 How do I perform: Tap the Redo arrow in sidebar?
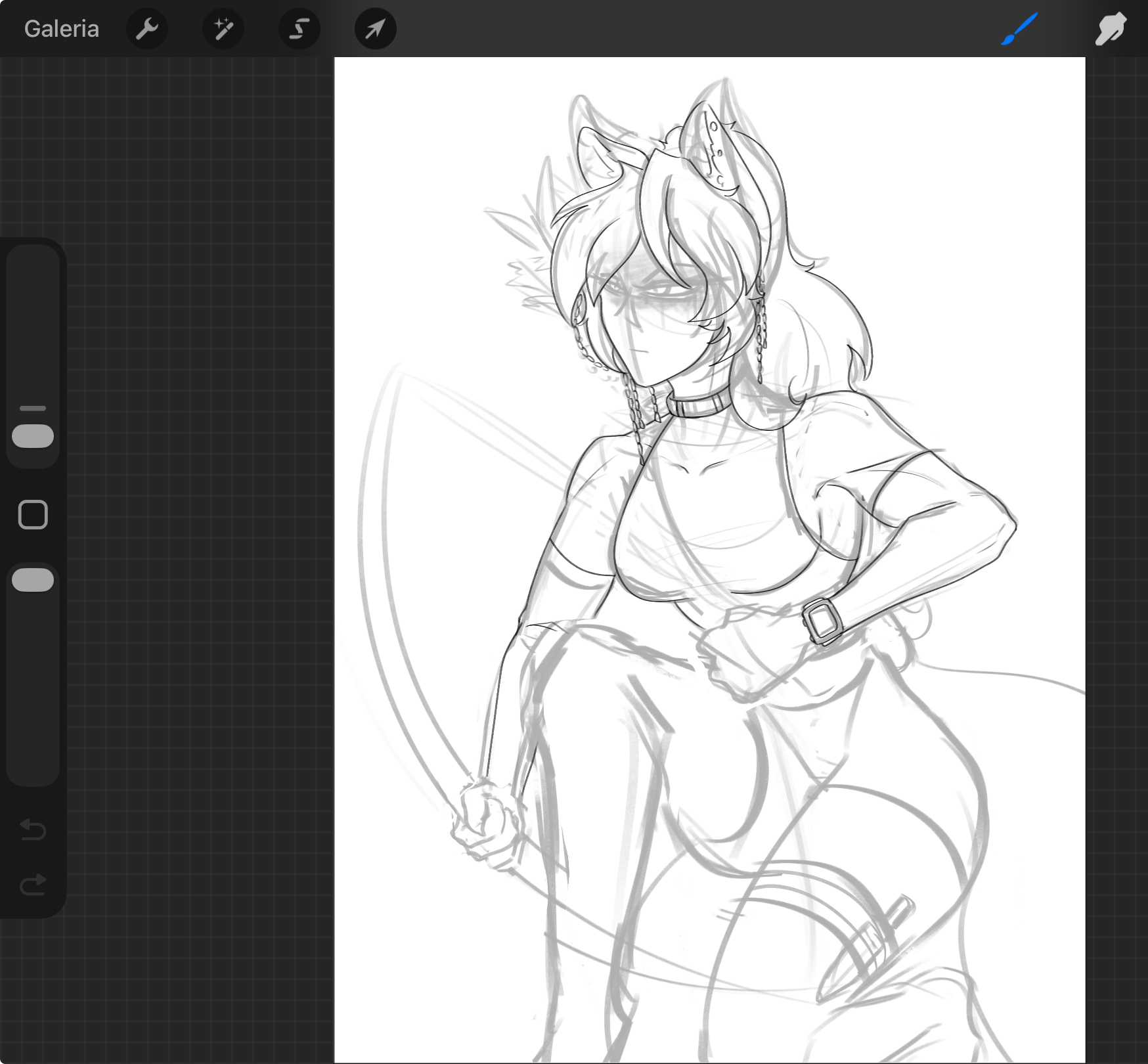pyautogui.click(x=33, y=885)
